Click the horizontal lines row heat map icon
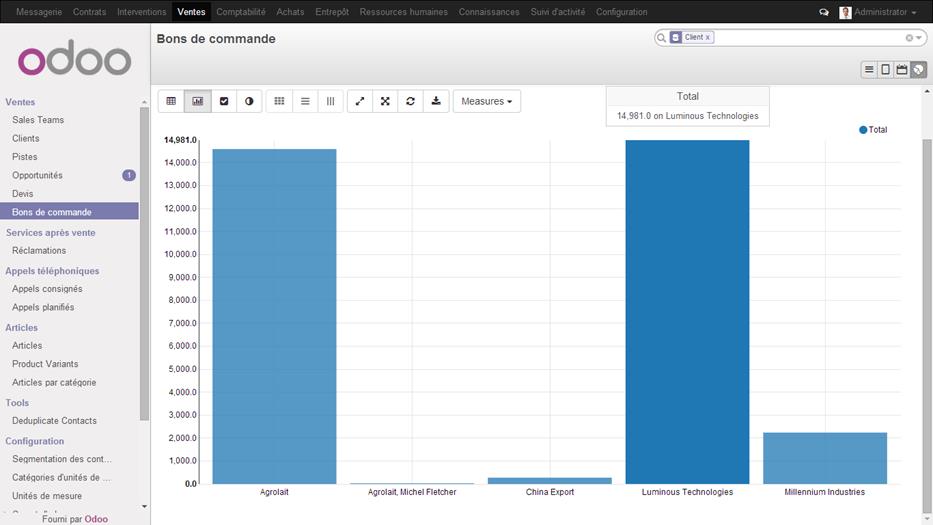 [x=305, y=101]
